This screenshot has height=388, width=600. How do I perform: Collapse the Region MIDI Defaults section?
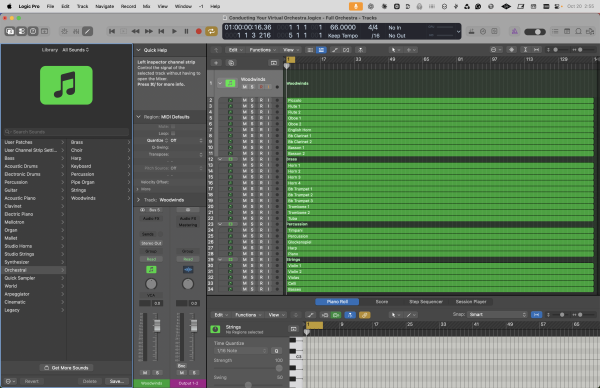(139, 117)
